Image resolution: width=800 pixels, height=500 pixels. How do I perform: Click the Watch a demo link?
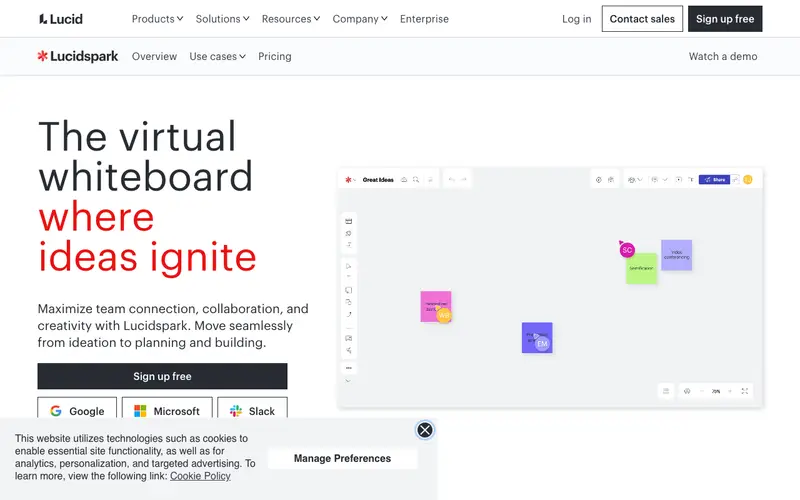click(722, 57)
